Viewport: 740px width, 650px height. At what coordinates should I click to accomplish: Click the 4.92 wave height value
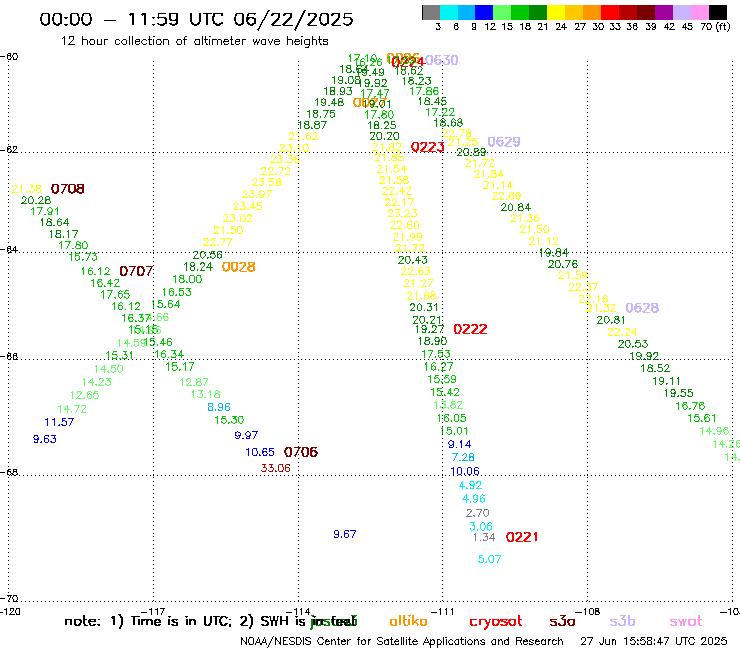[x=471, y=485]
